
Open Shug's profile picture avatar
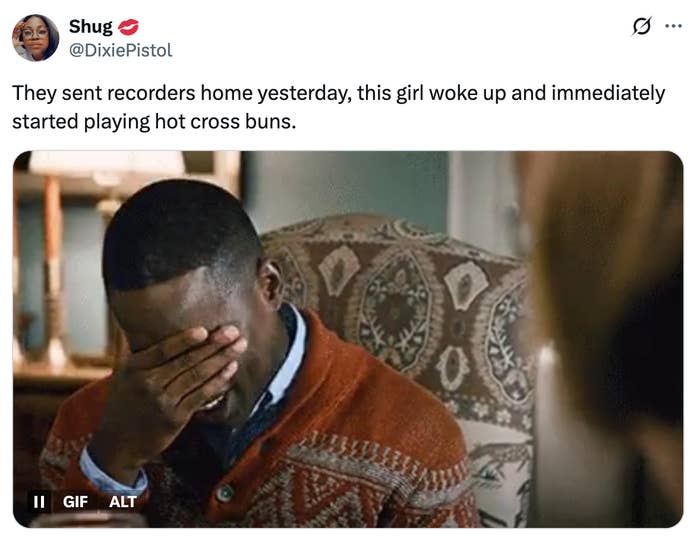pyautogui.click(x=35, y=38)
